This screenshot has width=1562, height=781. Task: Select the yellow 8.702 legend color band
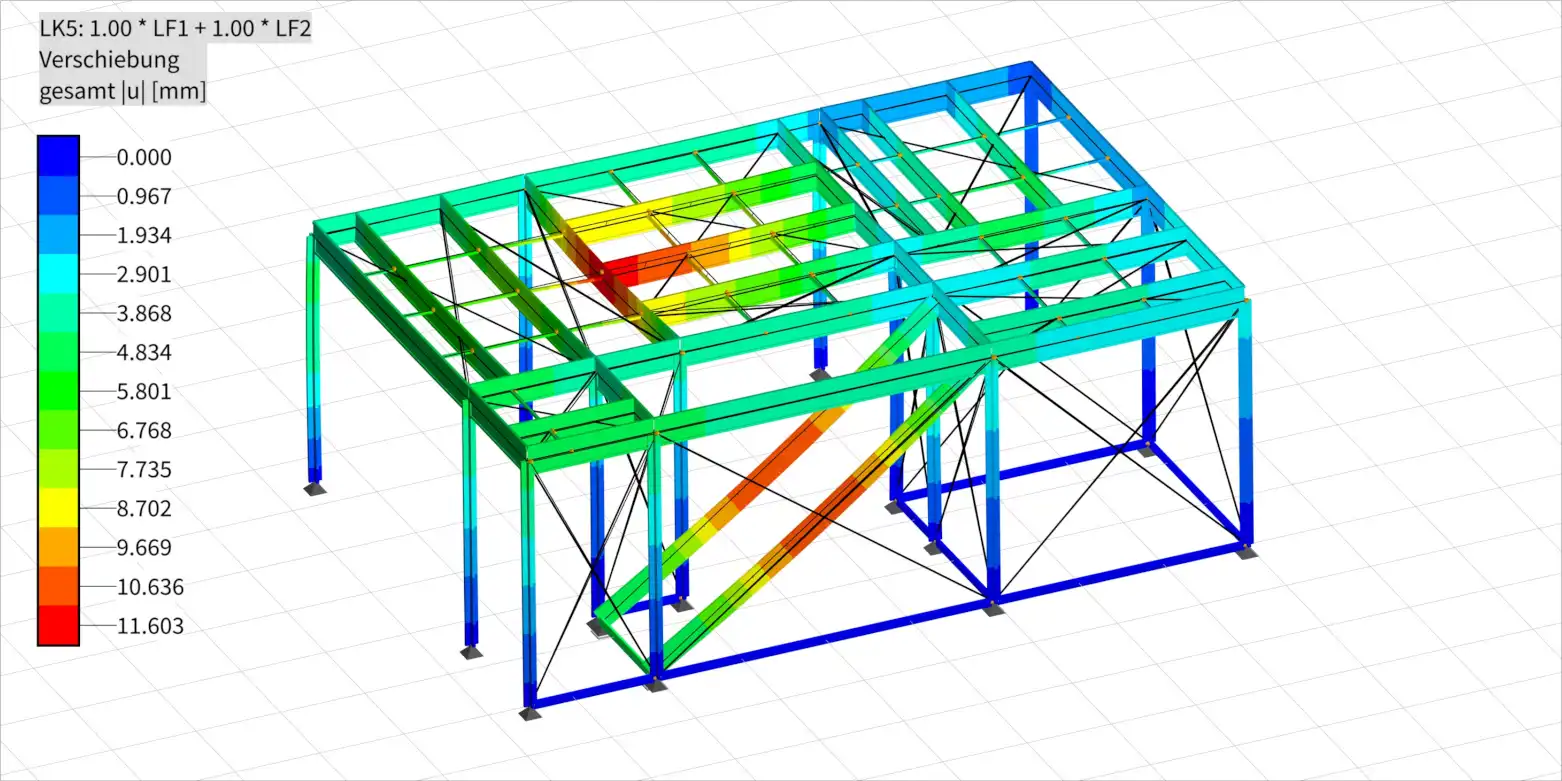pos(58,508)
